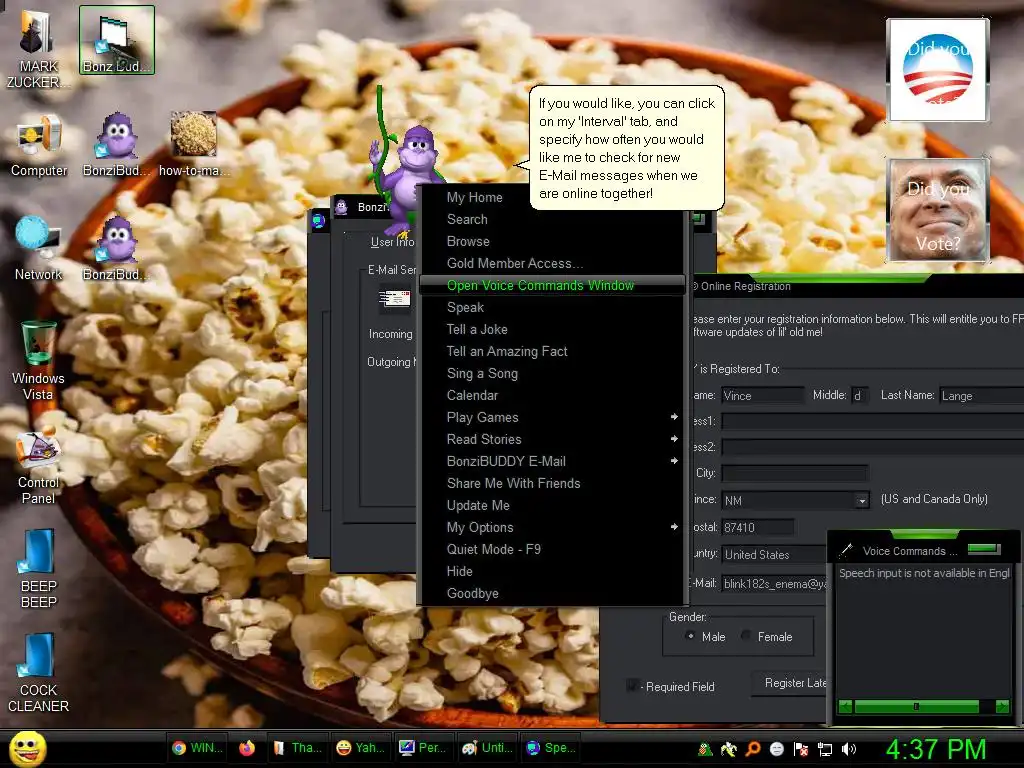Toggle Quiet Mode - F9
Screen dimensions: 1024x768
(551, 549)
